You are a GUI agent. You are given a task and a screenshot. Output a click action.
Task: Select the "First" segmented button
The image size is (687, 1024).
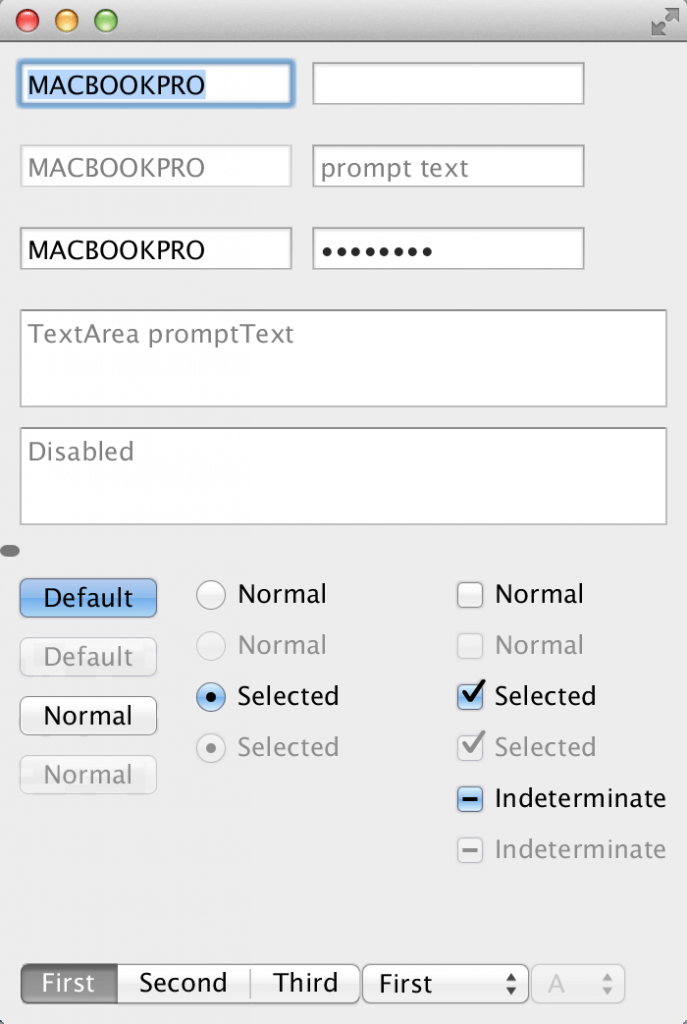click(67, 983)
